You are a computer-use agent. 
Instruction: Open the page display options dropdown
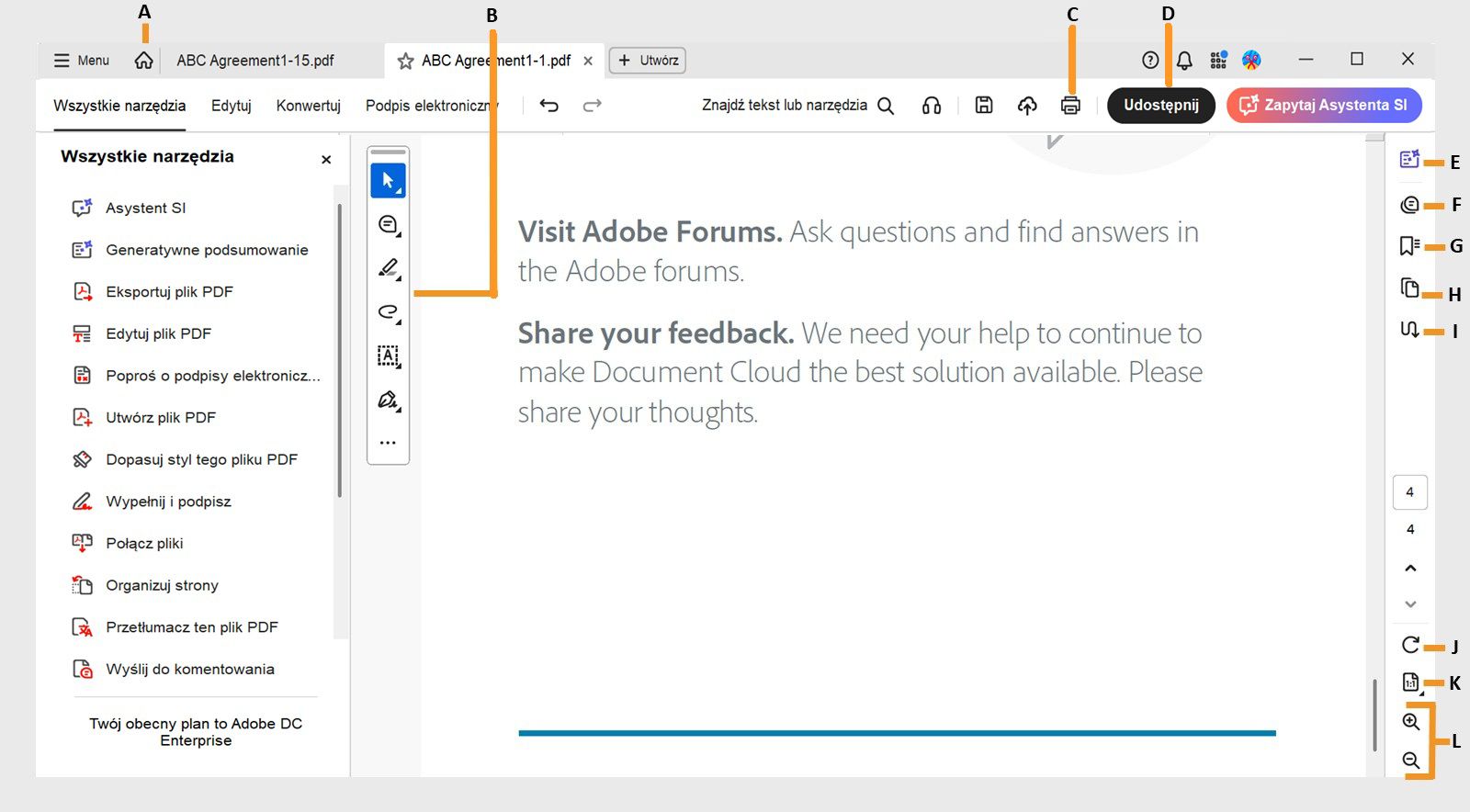pyautogui.click(x=1411, y=682)
